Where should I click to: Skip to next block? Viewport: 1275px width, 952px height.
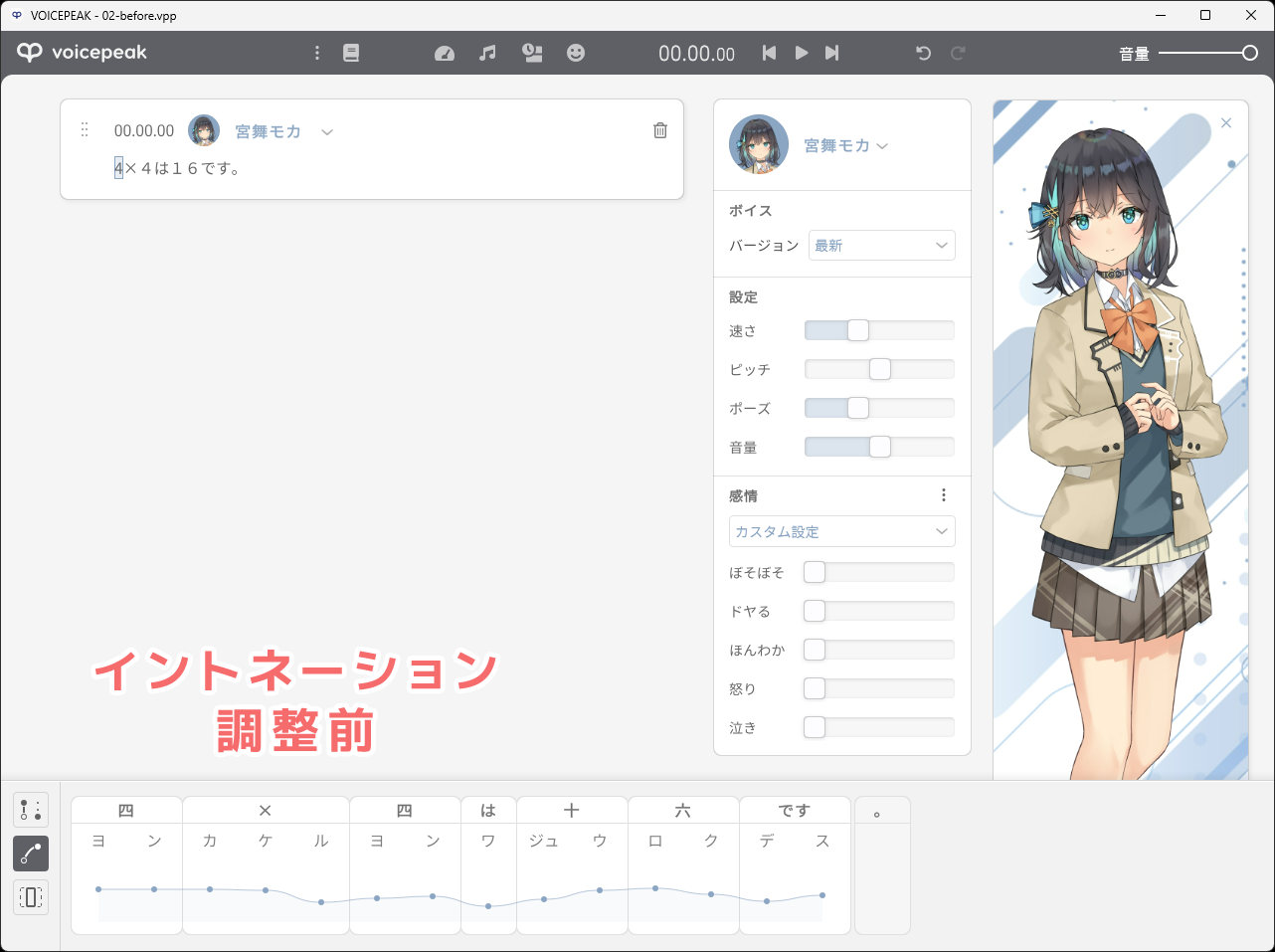point(832,53)
